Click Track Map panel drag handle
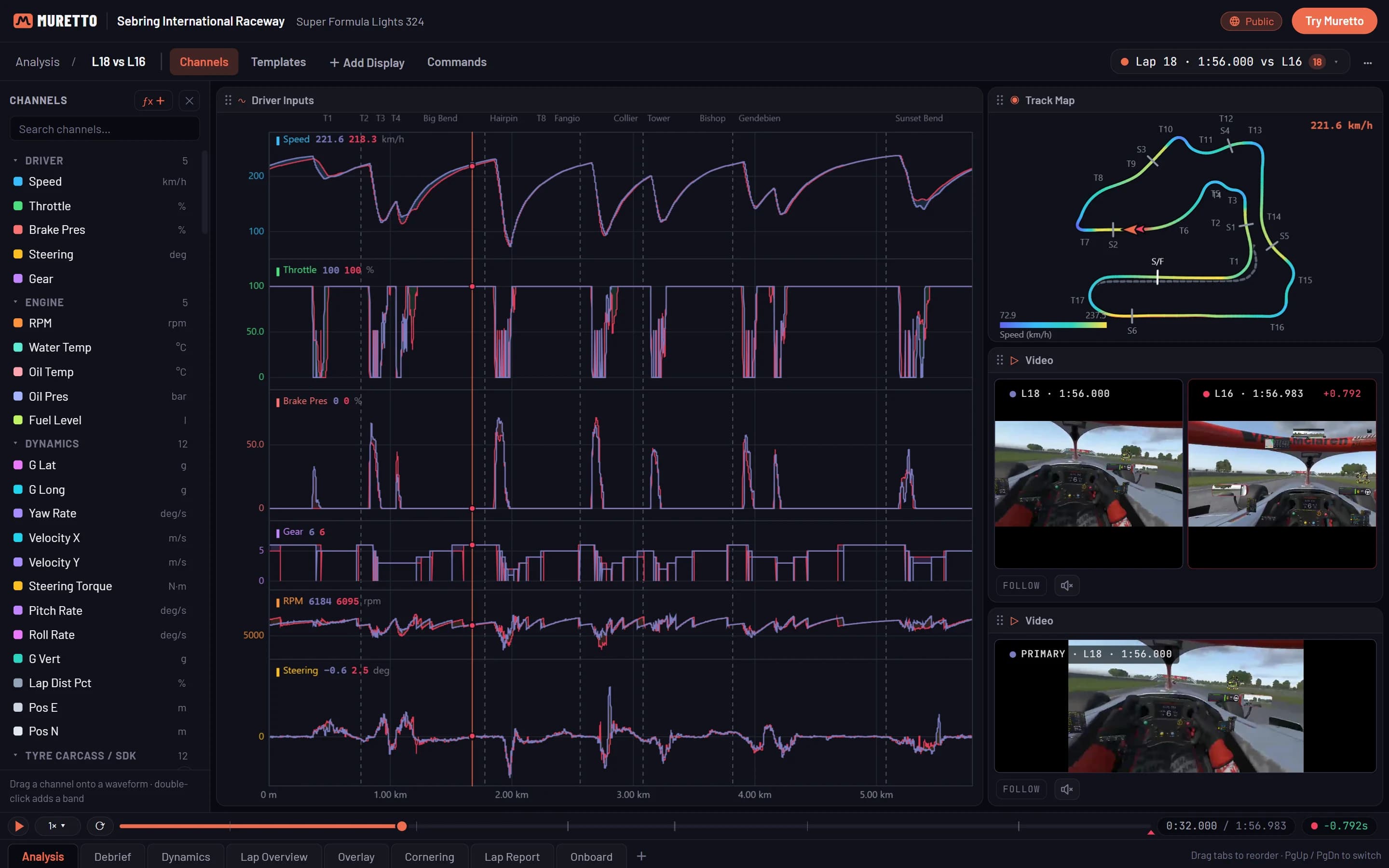This screenshot has height=868, width=1389. pyautogui.click(x=1000, y=100)
